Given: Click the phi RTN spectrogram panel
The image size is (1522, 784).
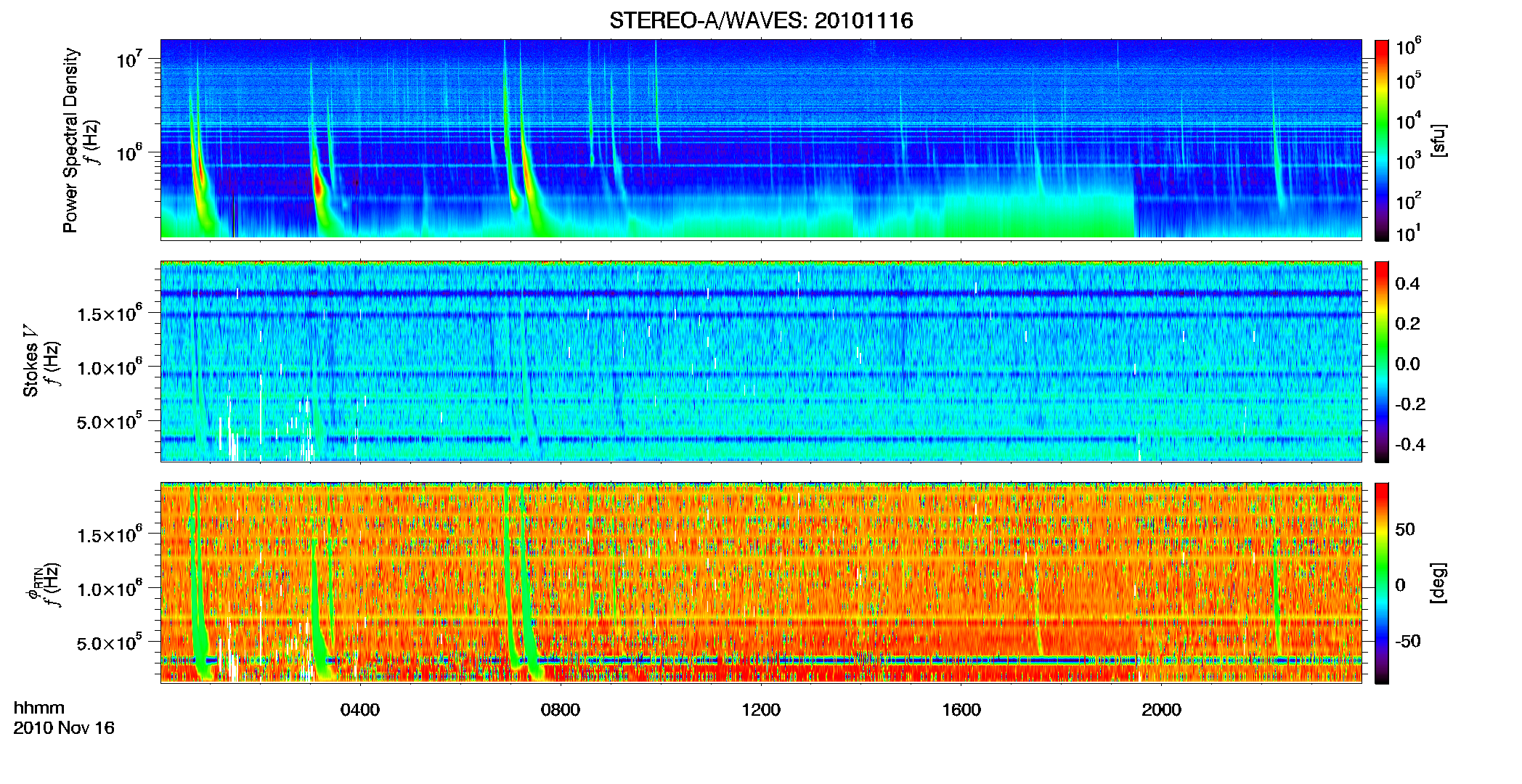Looking at the screenshot, I should (761, 583).
